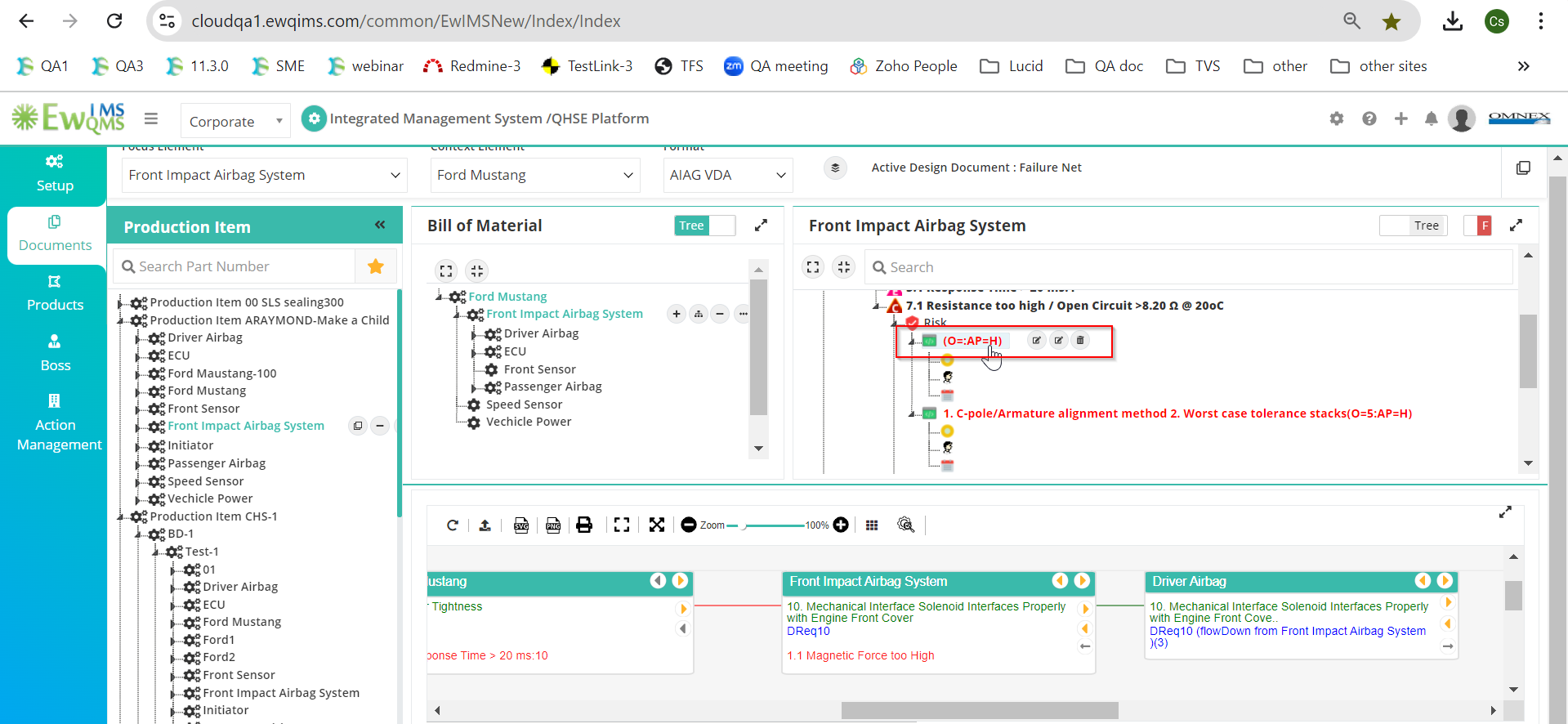Focus the Search field in Front Impact panel
The height and width of the screenshot is (724, 1568).
(x=1188, y=267)
